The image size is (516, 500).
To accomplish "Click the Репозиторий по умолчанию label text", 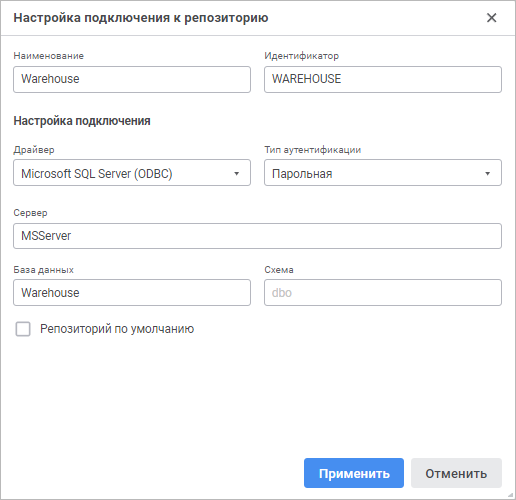I will 117,329.
